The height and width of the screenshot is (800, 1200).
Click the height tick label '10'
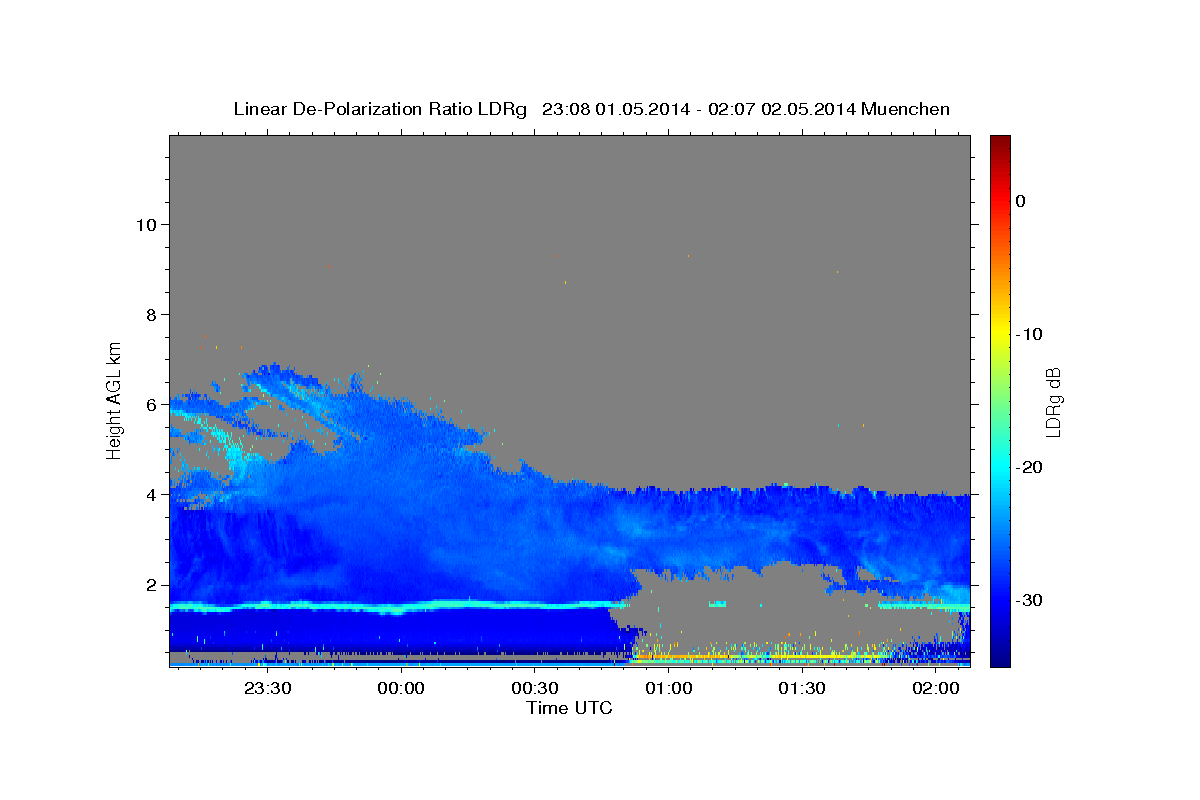(x=145, y=224)
